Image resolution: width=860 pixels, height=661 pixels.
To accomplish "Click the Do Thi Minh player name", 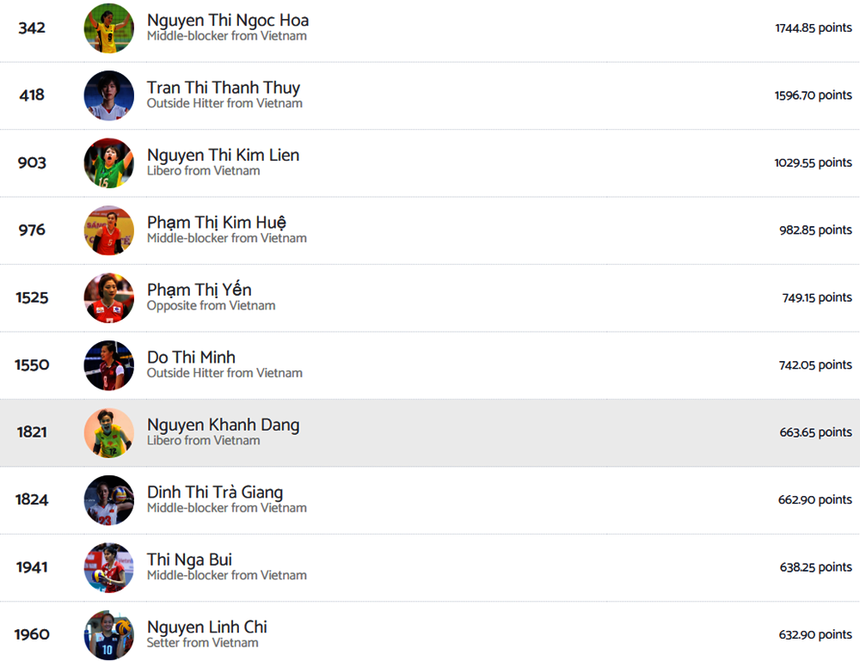I will tap(191, 357).
